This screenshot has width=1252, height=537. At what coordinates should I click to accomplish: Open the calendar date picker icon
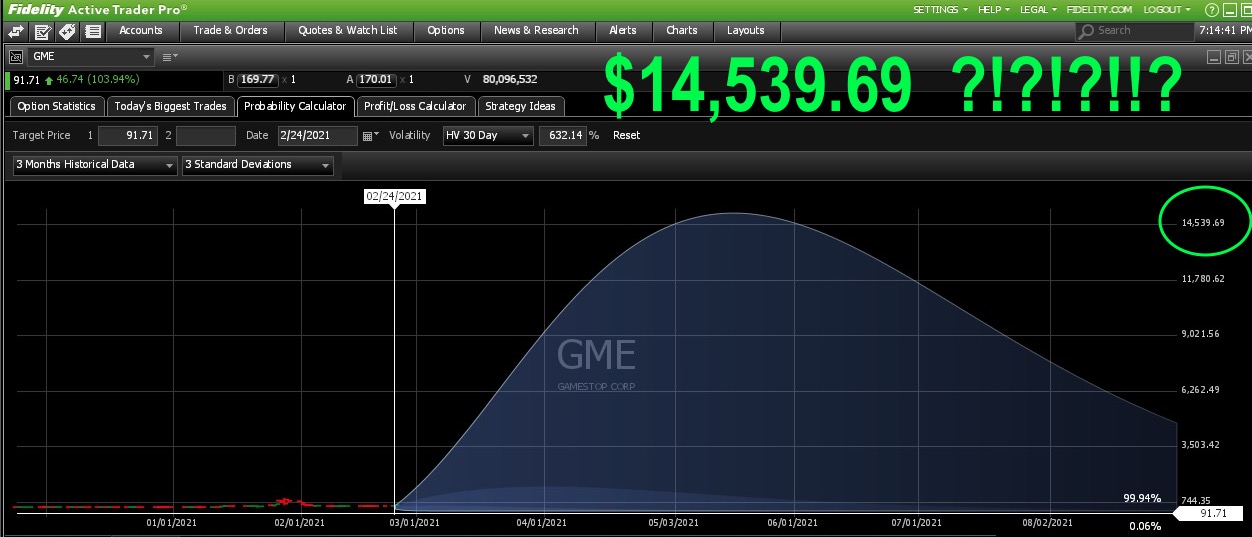coord(370,135)
